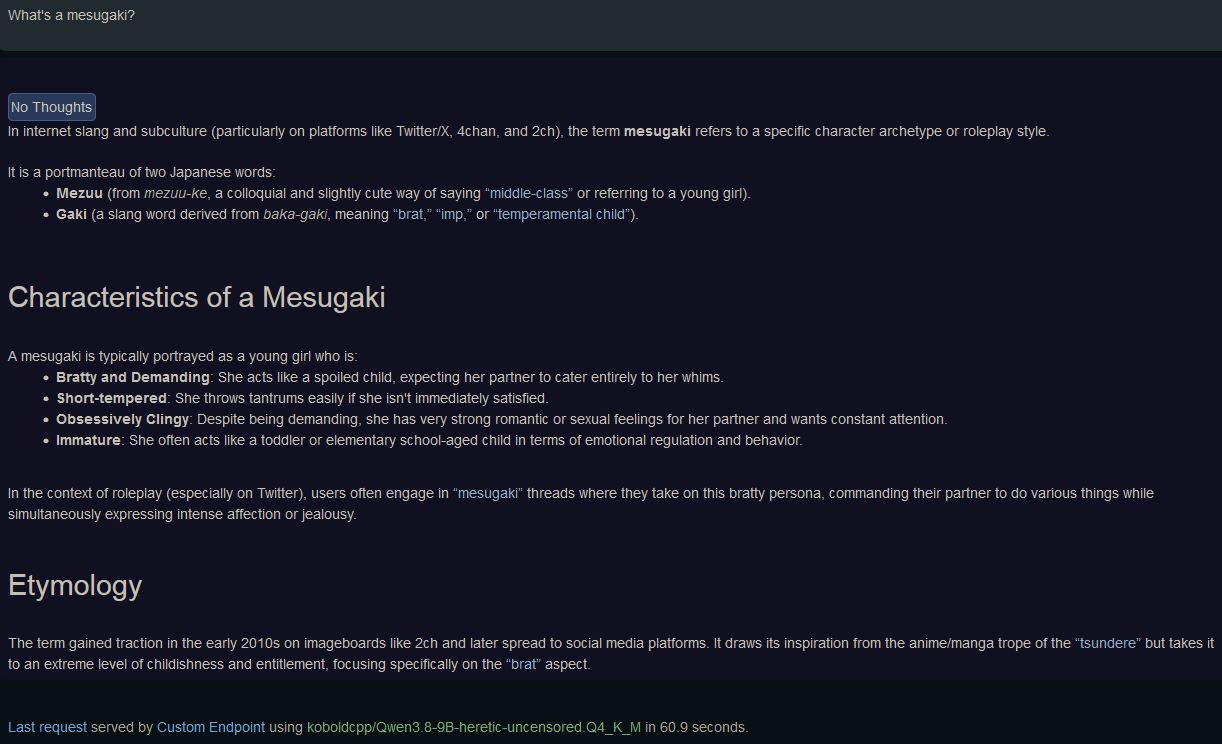Click the quoted "brat" in Etymology paragraph
Viewport: 1222px width, 744px height.
(x=523, y=664)
